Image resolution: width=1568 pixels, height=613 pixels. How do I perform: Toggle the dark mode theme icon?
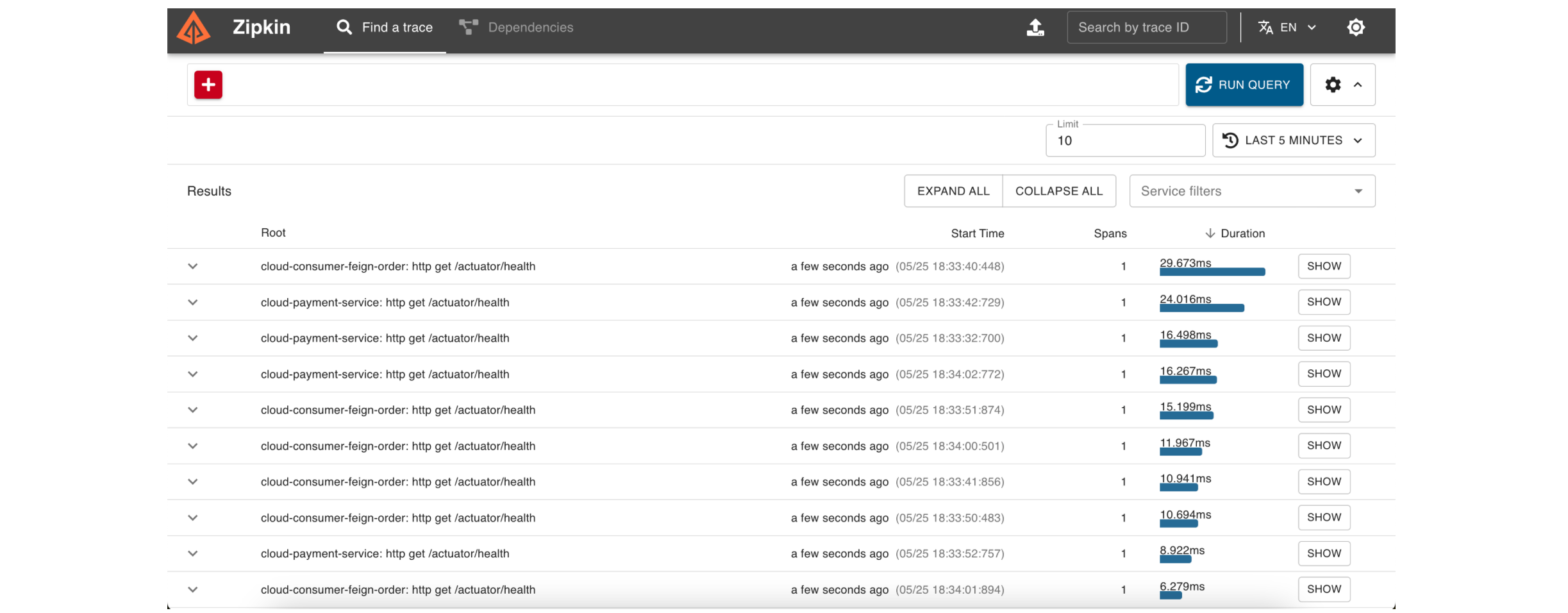tap(1356, 28)
